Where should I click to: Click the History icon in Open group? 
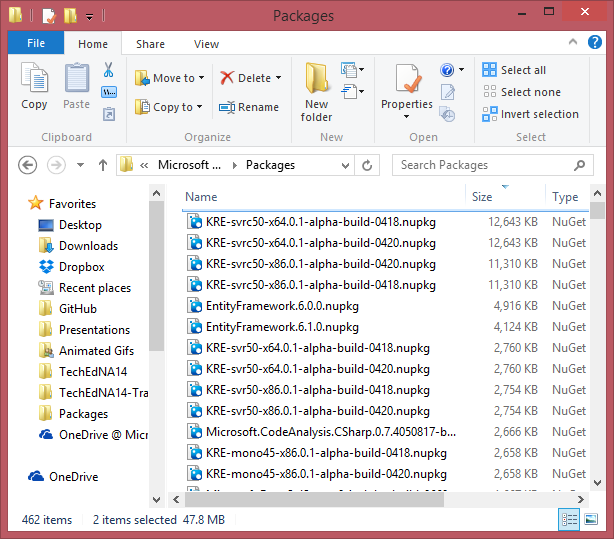447,114
